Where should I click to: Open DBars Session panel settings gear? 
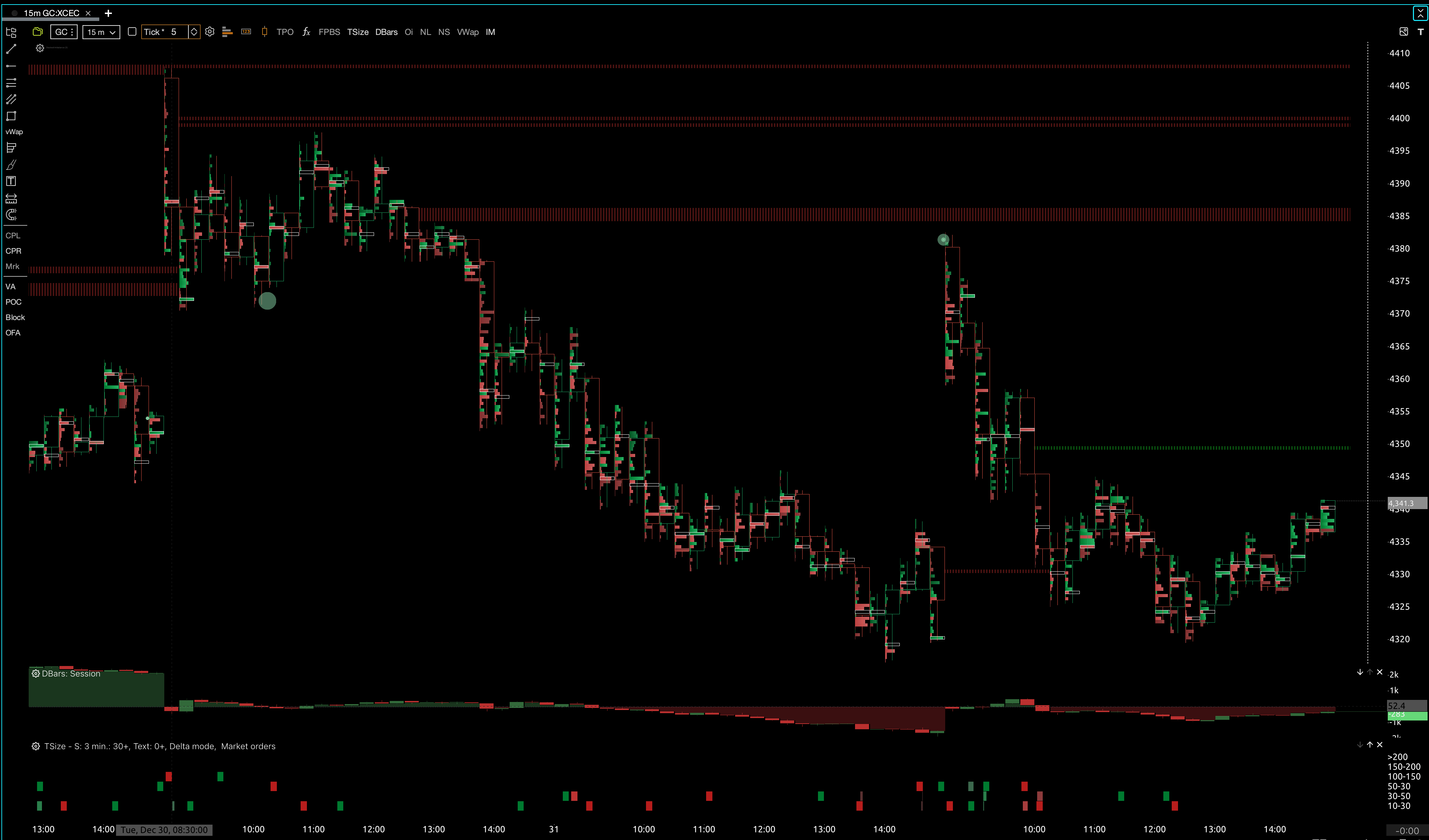(36, 673)
